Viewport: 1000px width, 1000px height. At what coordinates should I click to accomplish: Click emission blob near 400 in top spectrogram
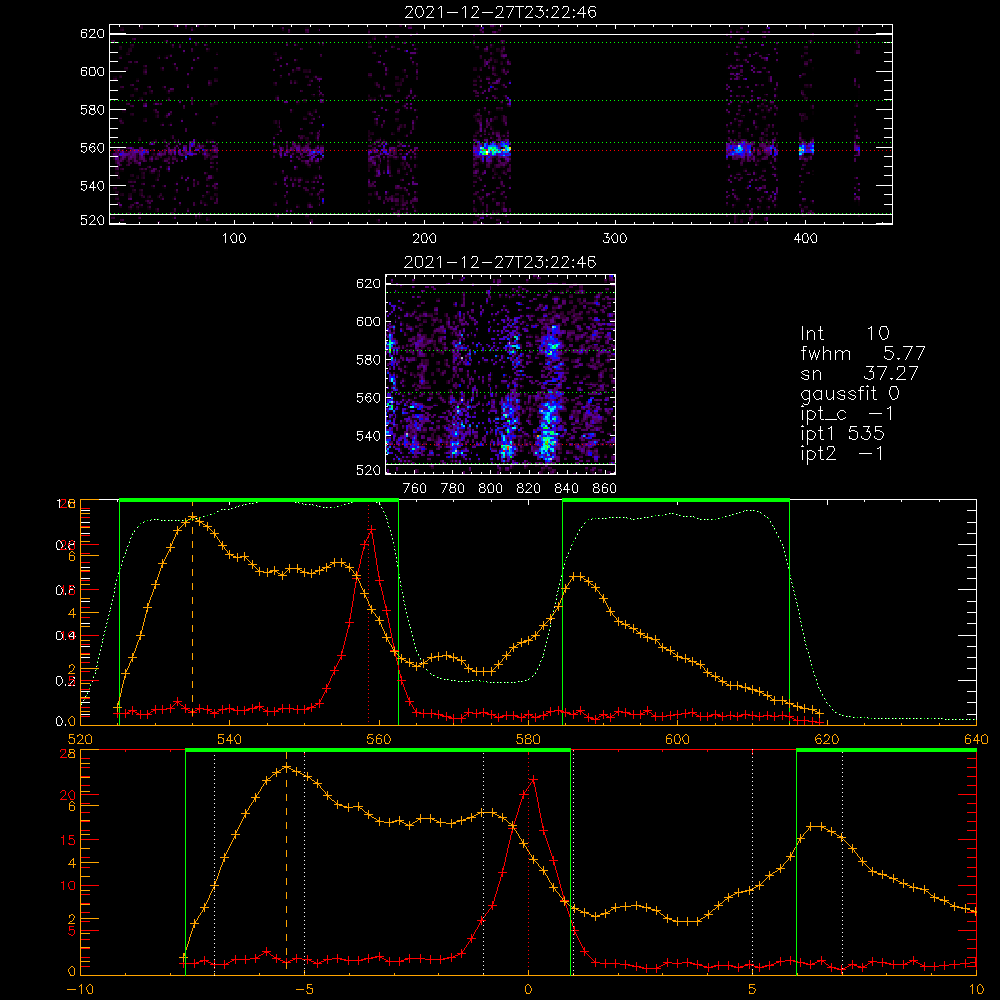(x=807, y=149)
